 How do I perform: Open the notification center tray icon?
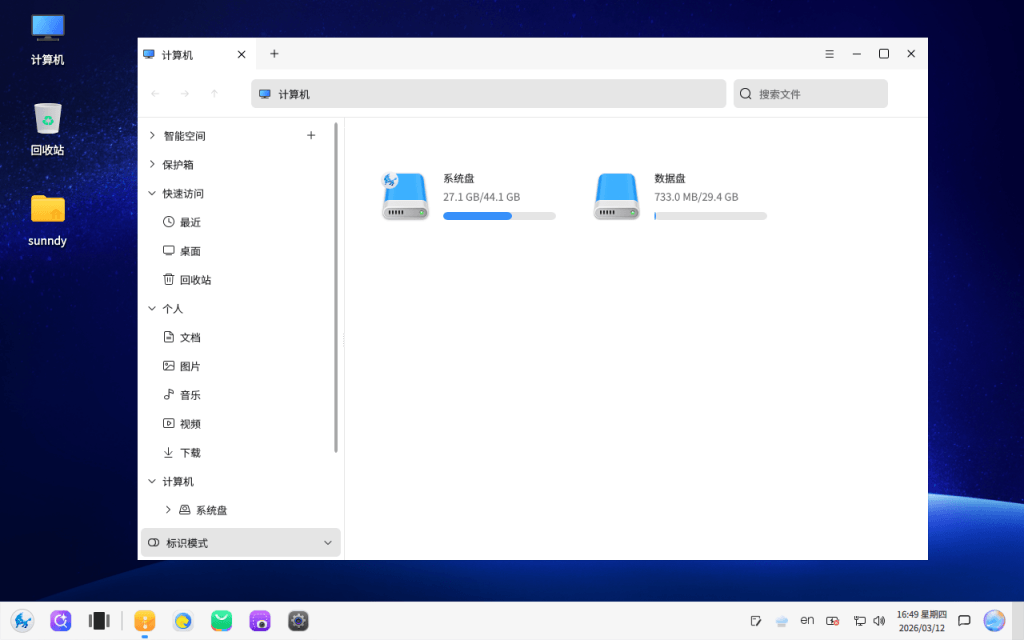click(x=964, y=620)
